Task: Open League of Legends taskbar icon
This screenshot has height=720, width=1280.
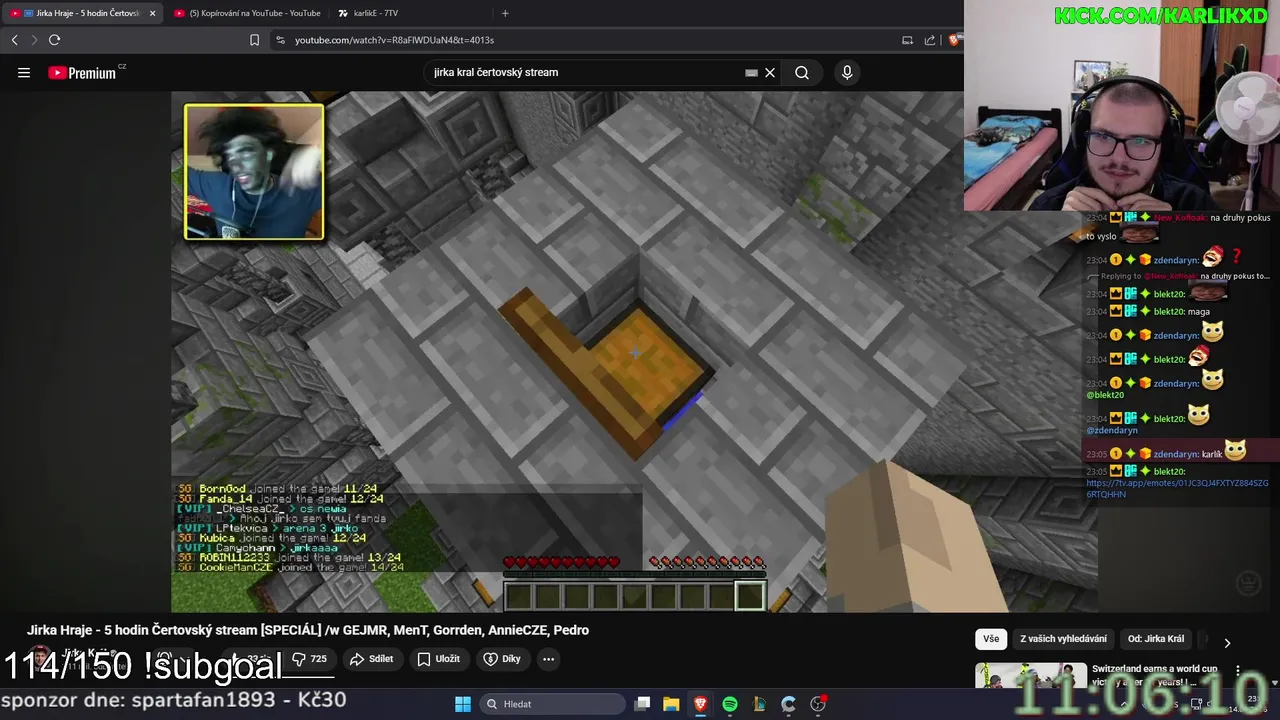Action: 759,704
